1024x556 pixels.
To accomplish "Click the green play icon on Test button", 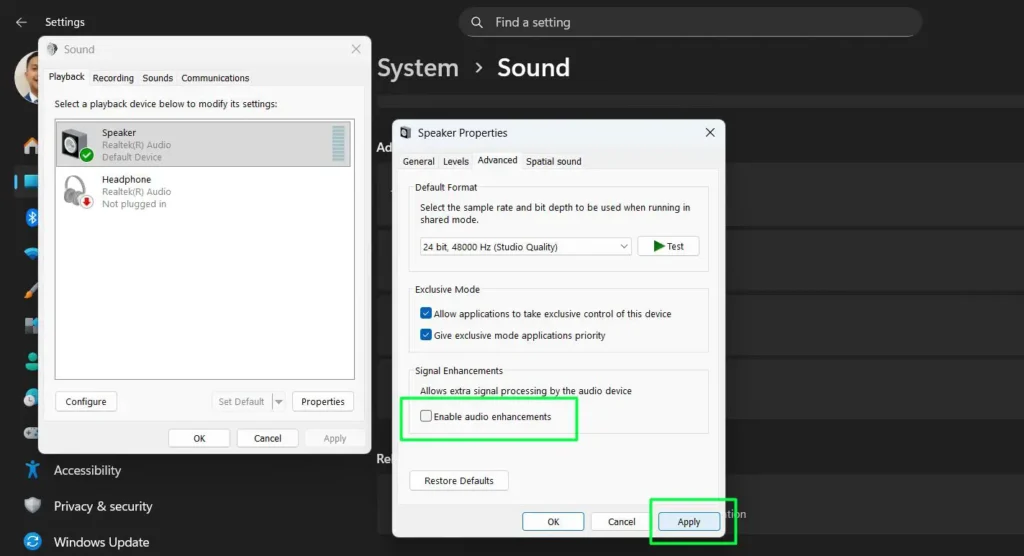I will 659,246.
